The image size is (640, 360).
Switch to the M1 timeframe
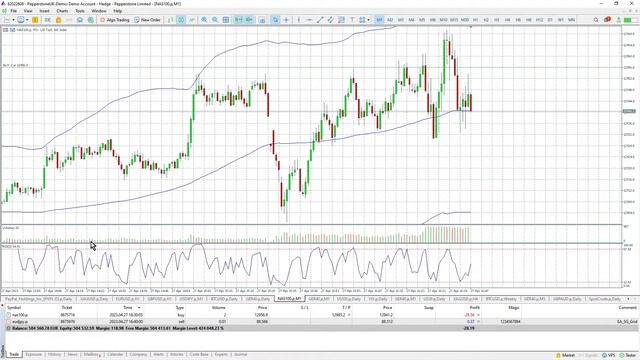point(379,20)
